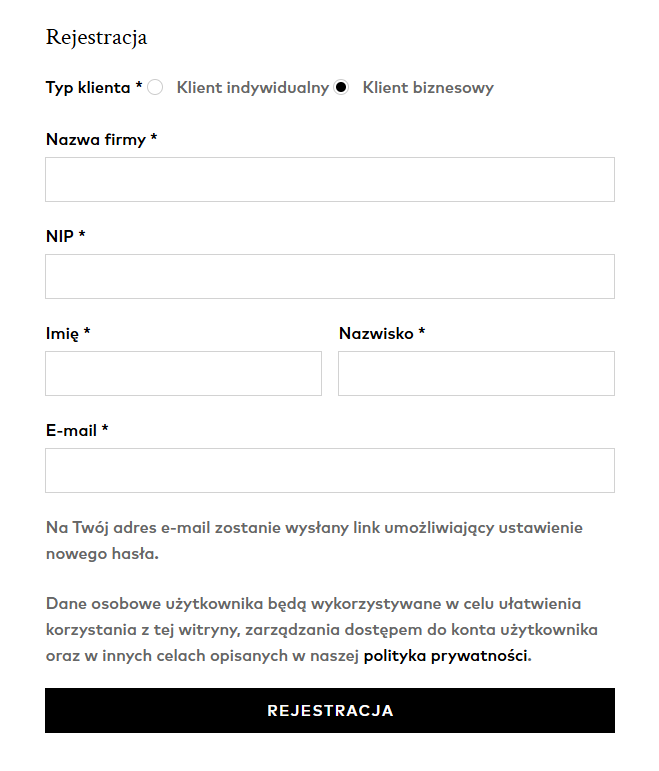Click the 'Nazwa firmy *' field label

[x=101, y=139]
